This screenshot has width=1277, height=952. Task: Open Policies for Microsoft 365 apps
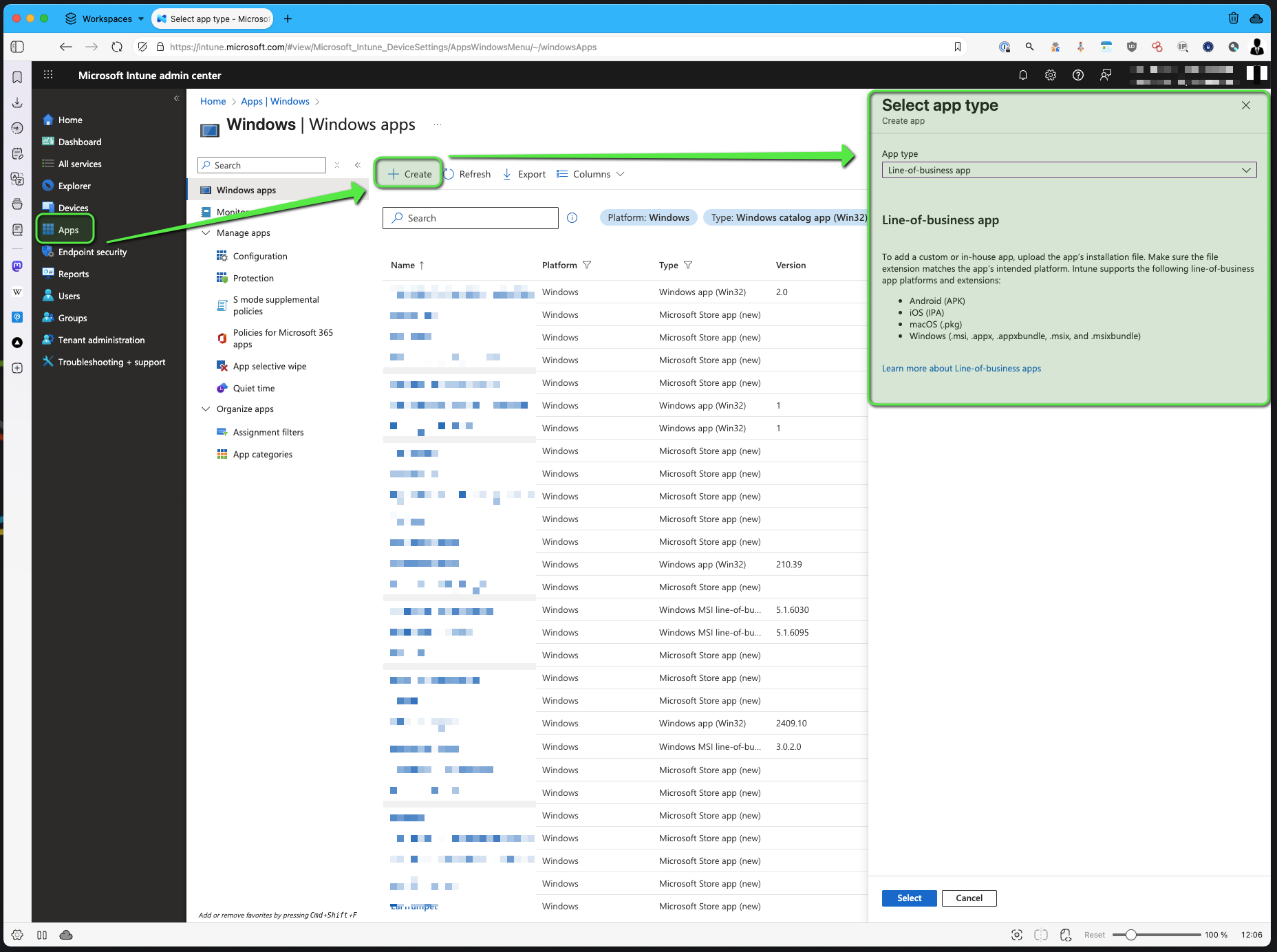pos(283,338)
